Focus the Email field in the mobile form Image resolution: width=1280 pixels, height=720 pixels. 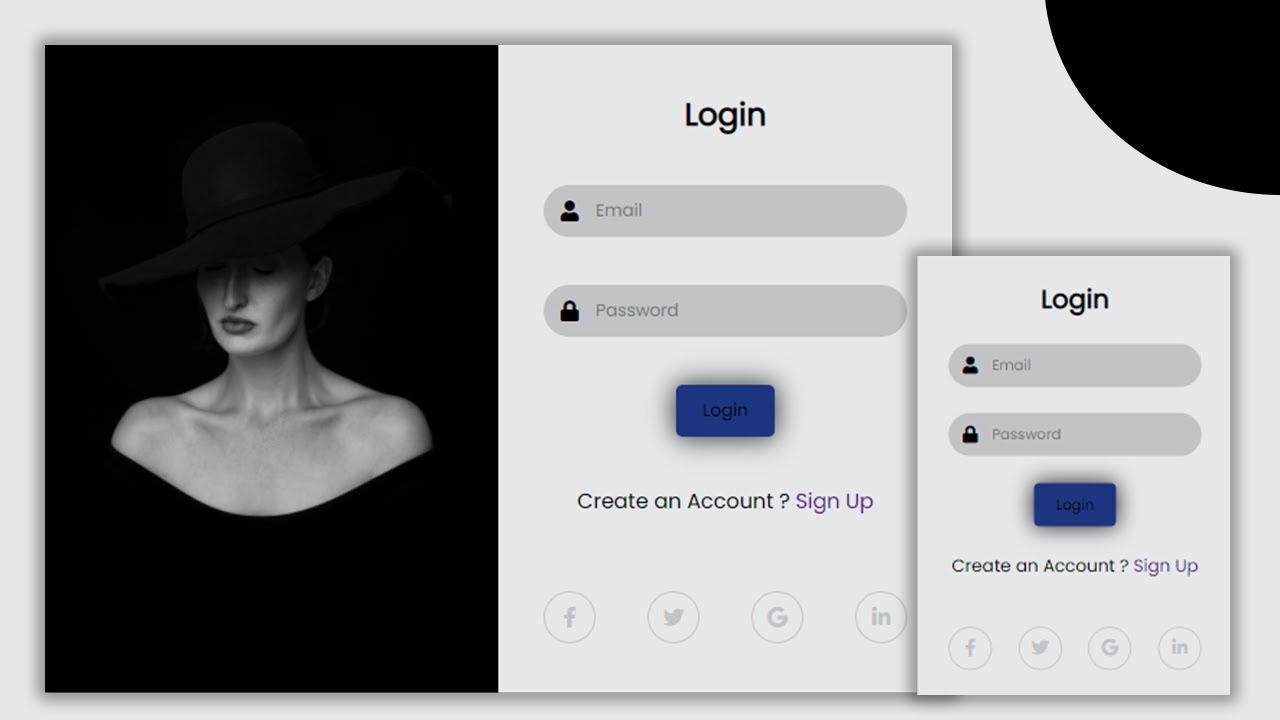point(1075,365)
